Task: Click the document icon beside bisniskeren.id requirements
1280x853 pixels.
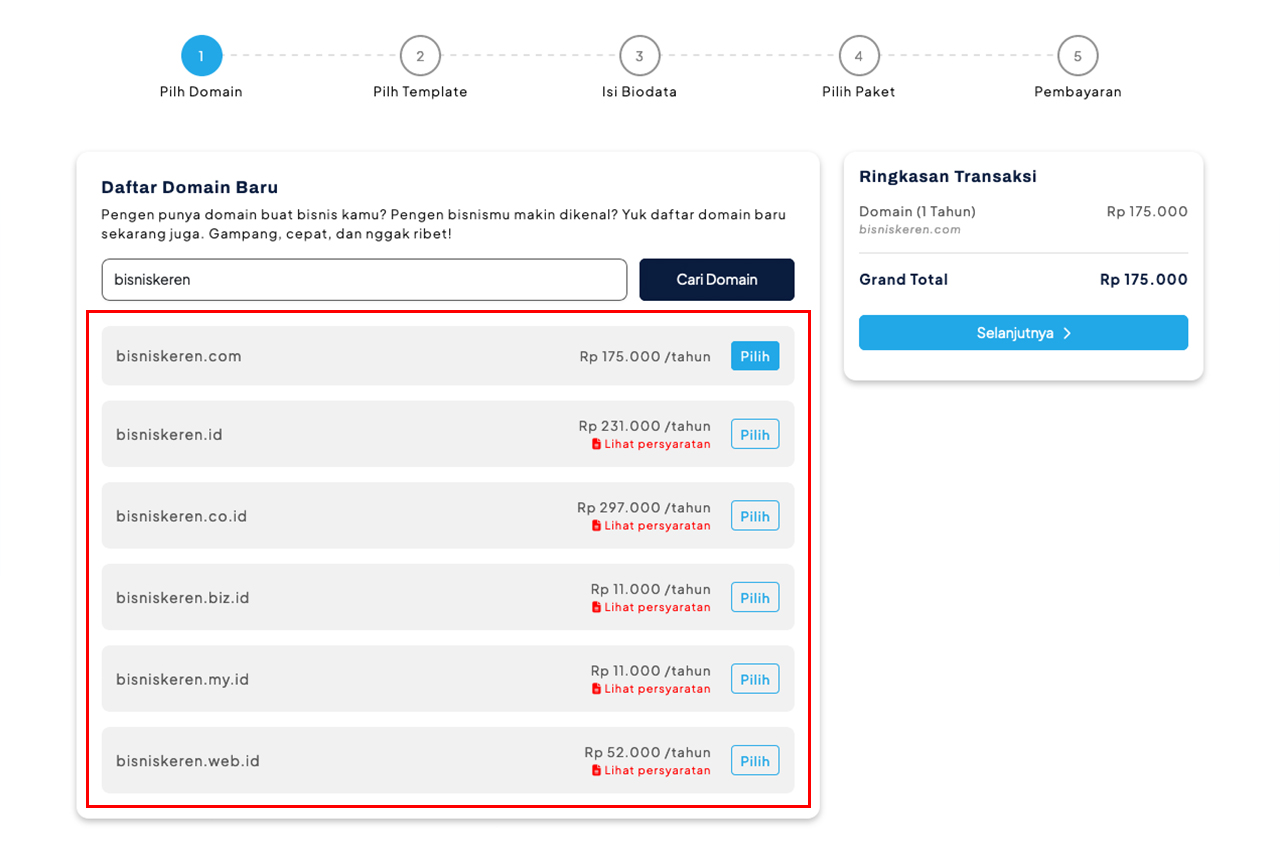Action: tap(596, 444)
